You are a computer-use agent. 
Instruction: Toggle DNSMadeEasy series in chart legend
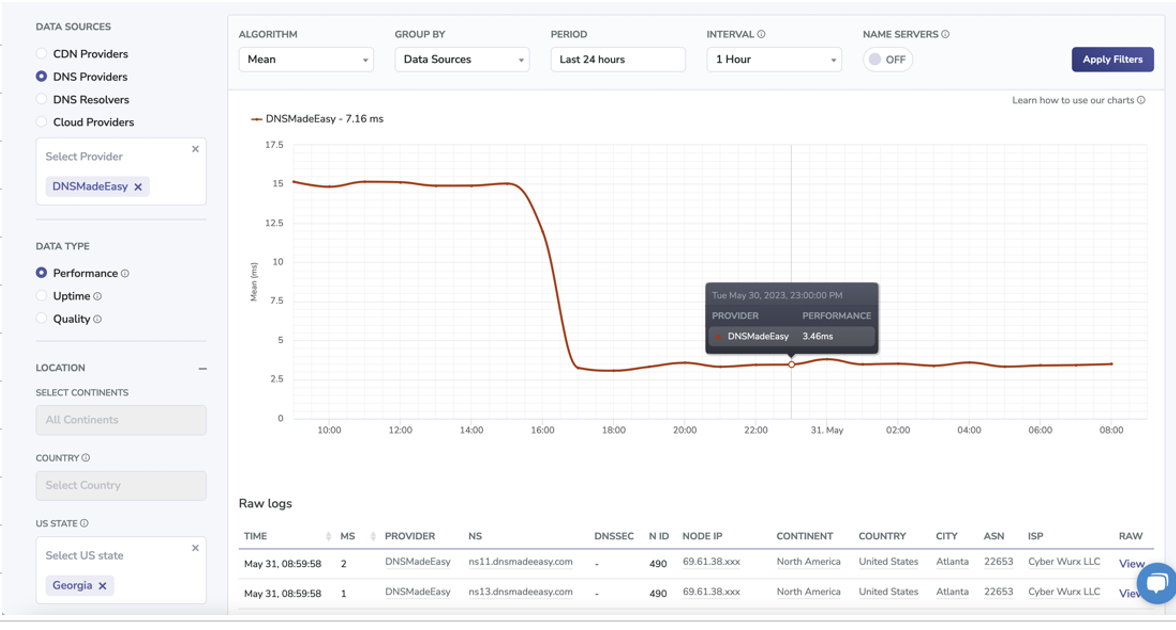pyautogui.click(x=317, y=119)
